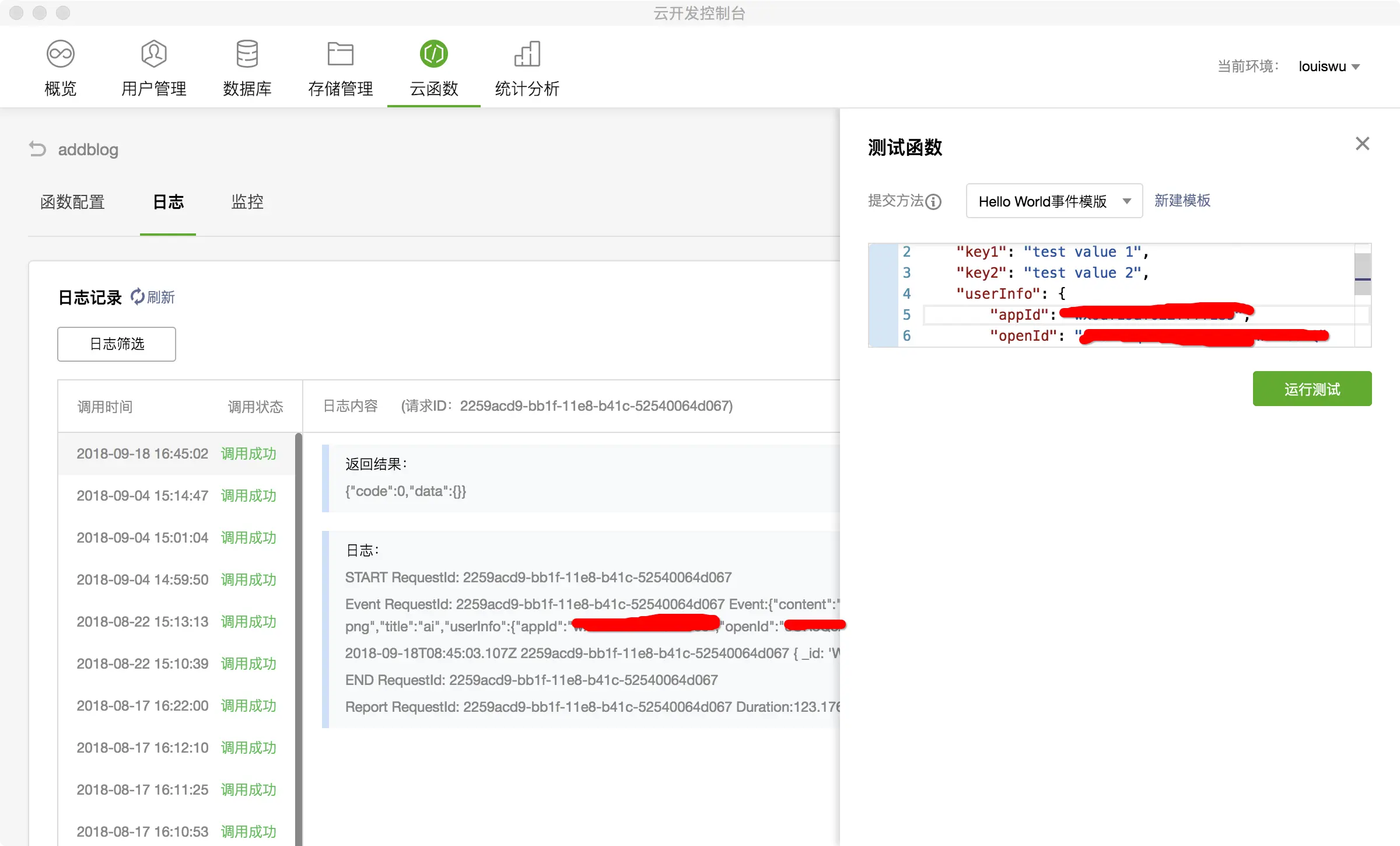This screenshot has width=1400, height=846.
Task: Switch to the 监控 tab
Action: [247, 202]
